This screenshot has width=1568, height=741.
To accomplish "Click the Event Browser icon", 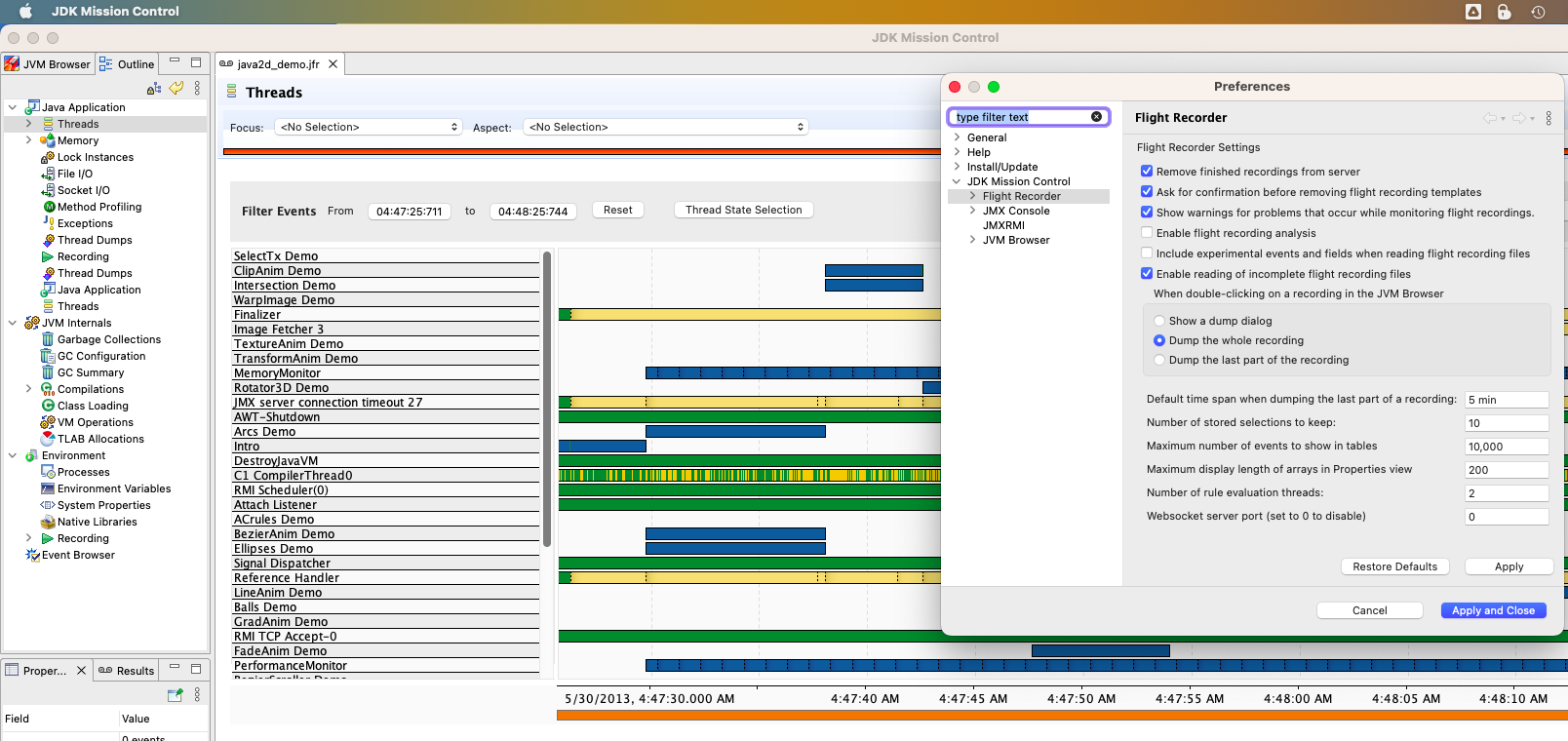I will (32, 555).
